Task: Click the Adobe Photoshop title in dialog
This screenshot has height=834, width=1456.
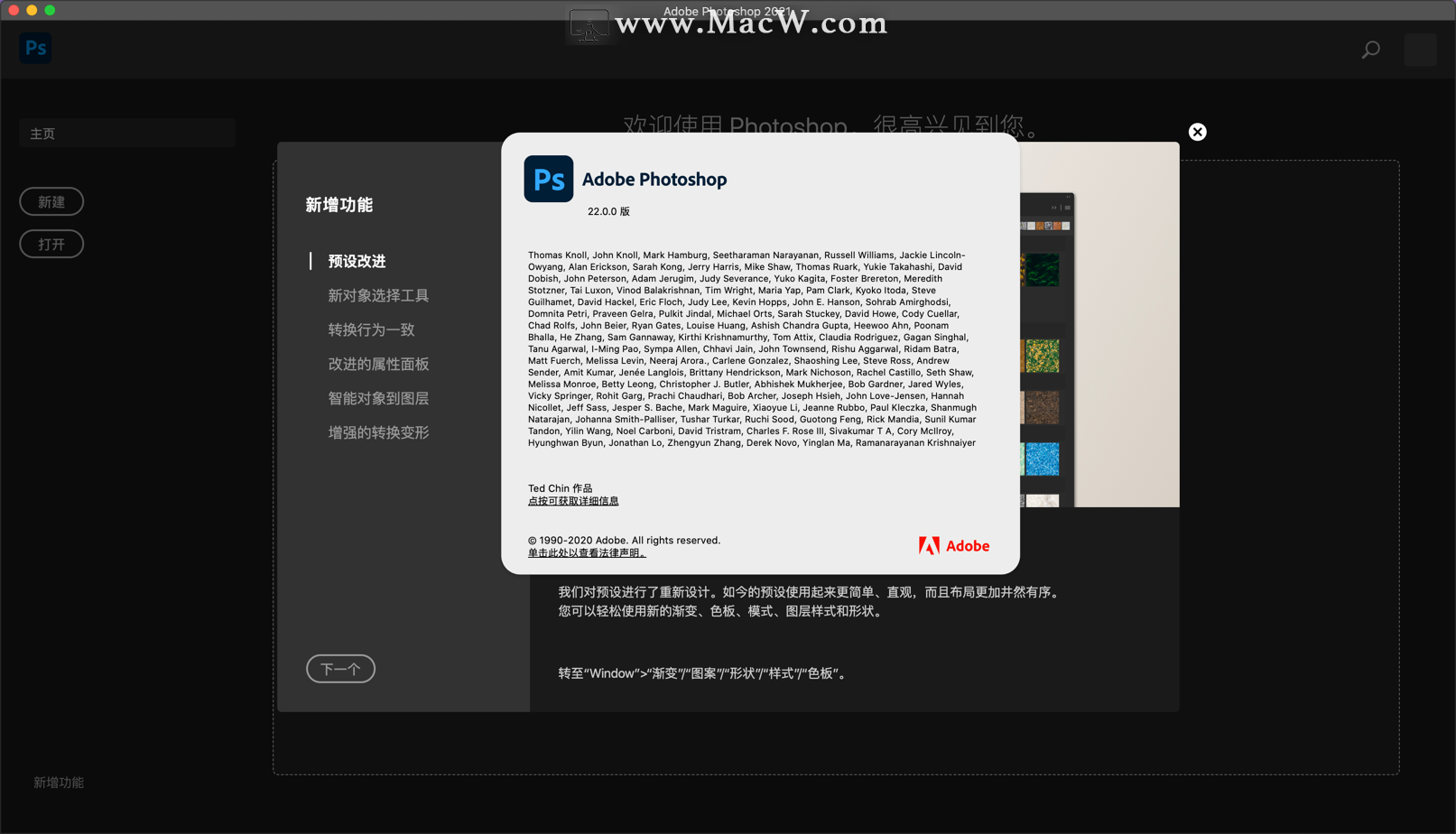Action: (654, 179)
